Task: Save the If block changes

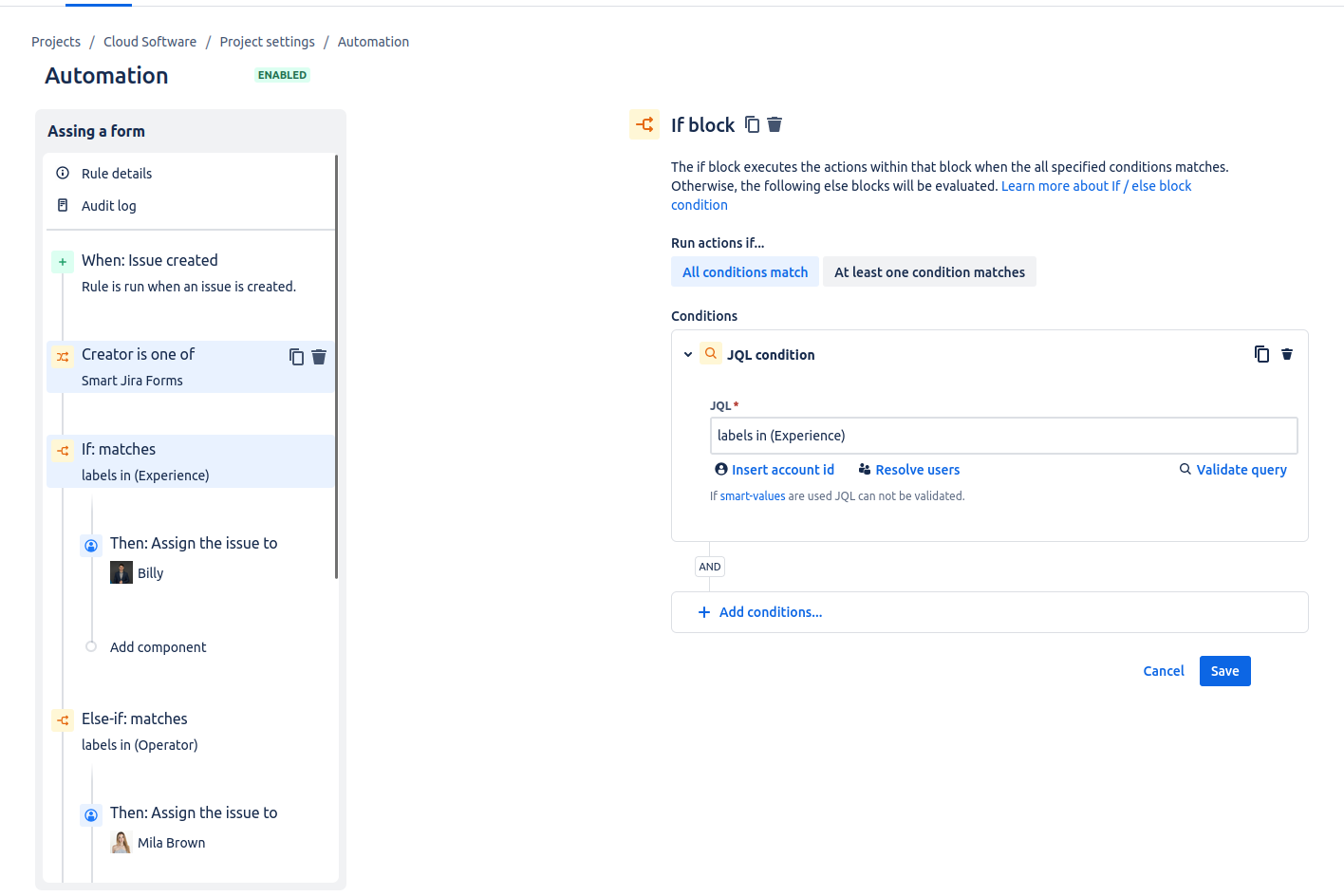Action: point(1224,671)
